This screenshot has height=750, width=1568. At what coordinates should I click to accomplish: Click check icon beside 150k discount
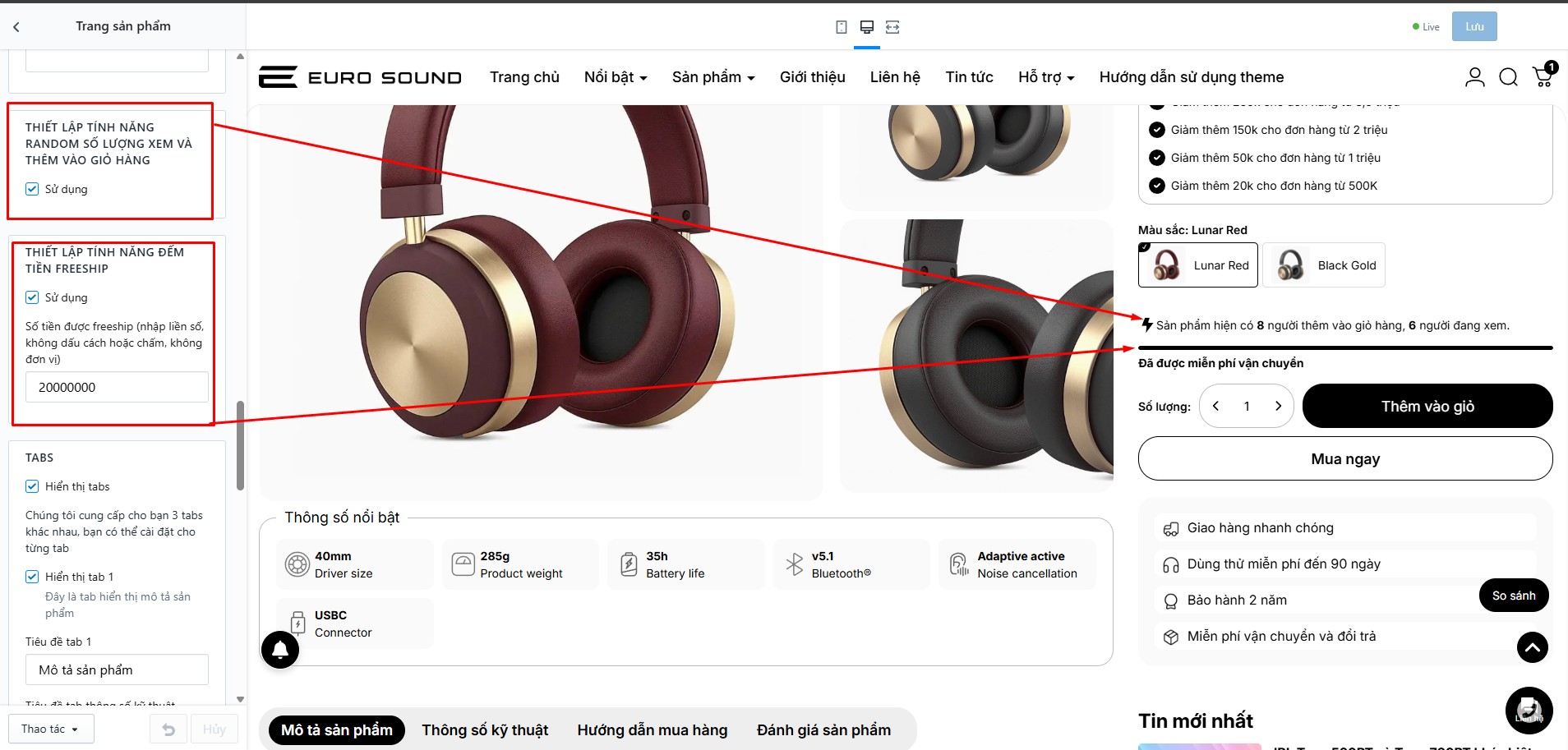pyautogui.click(x=1157, y=130)
